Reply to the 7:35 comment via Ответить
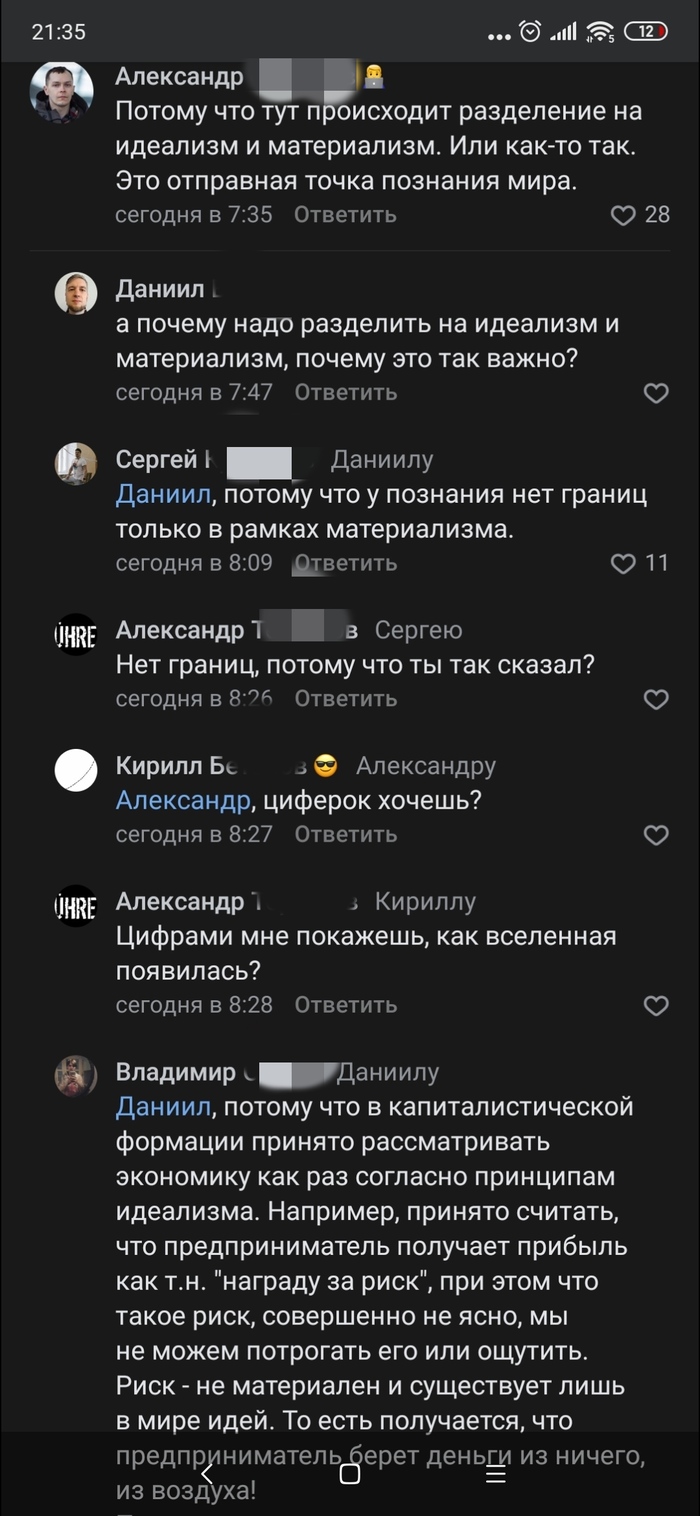This screenshot has height=1516, width=700. [345, 215]
